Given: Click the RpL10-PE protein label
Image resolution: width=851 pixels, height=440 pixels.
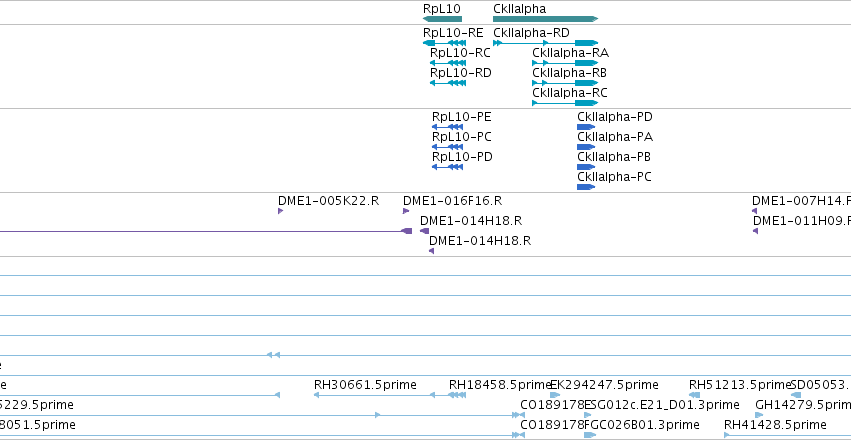Looking at the screenshot, I should (x=461, y=117).
